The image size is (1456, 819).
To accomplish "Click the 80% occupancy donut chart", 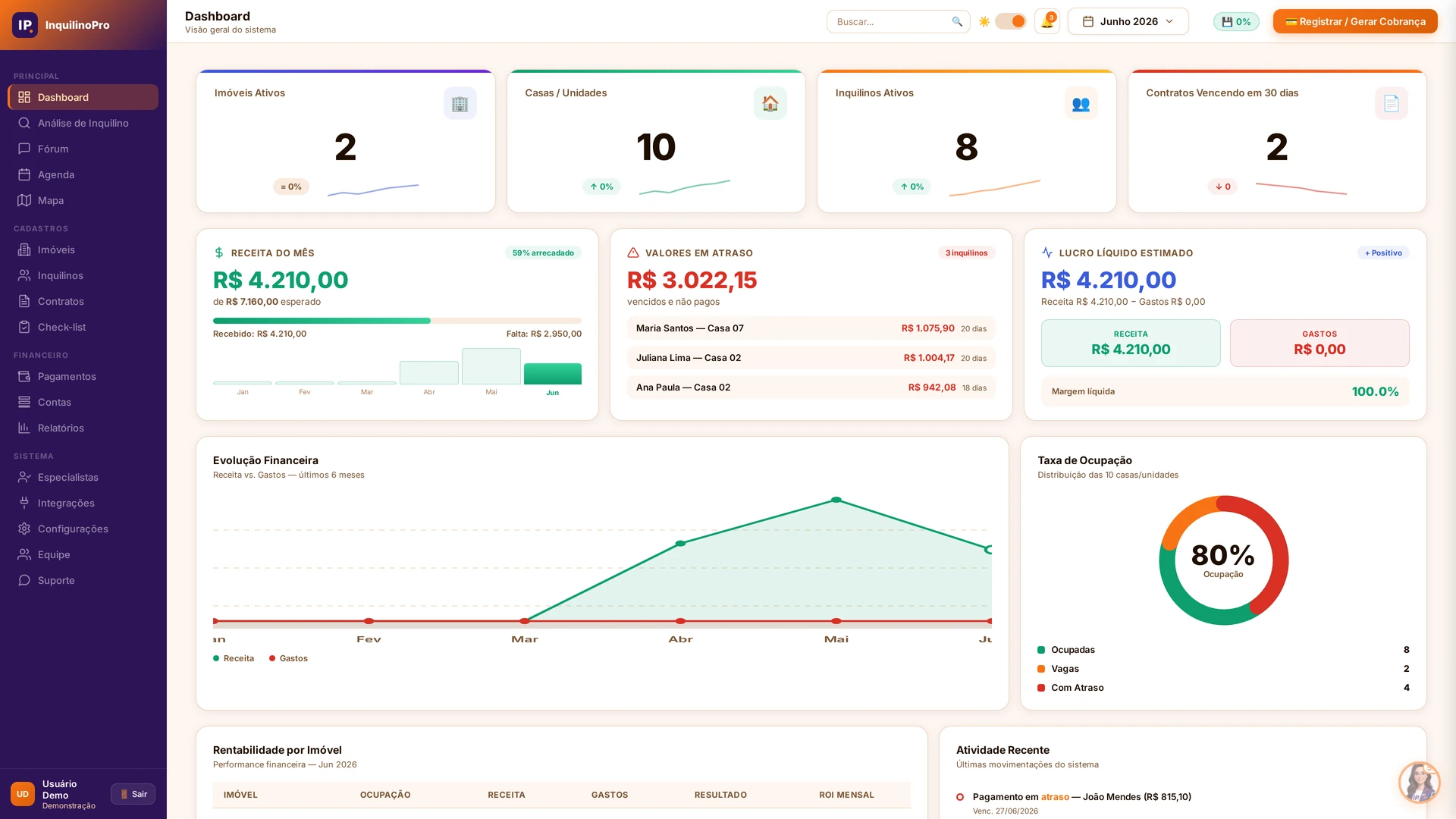I will pos(1223,560).
